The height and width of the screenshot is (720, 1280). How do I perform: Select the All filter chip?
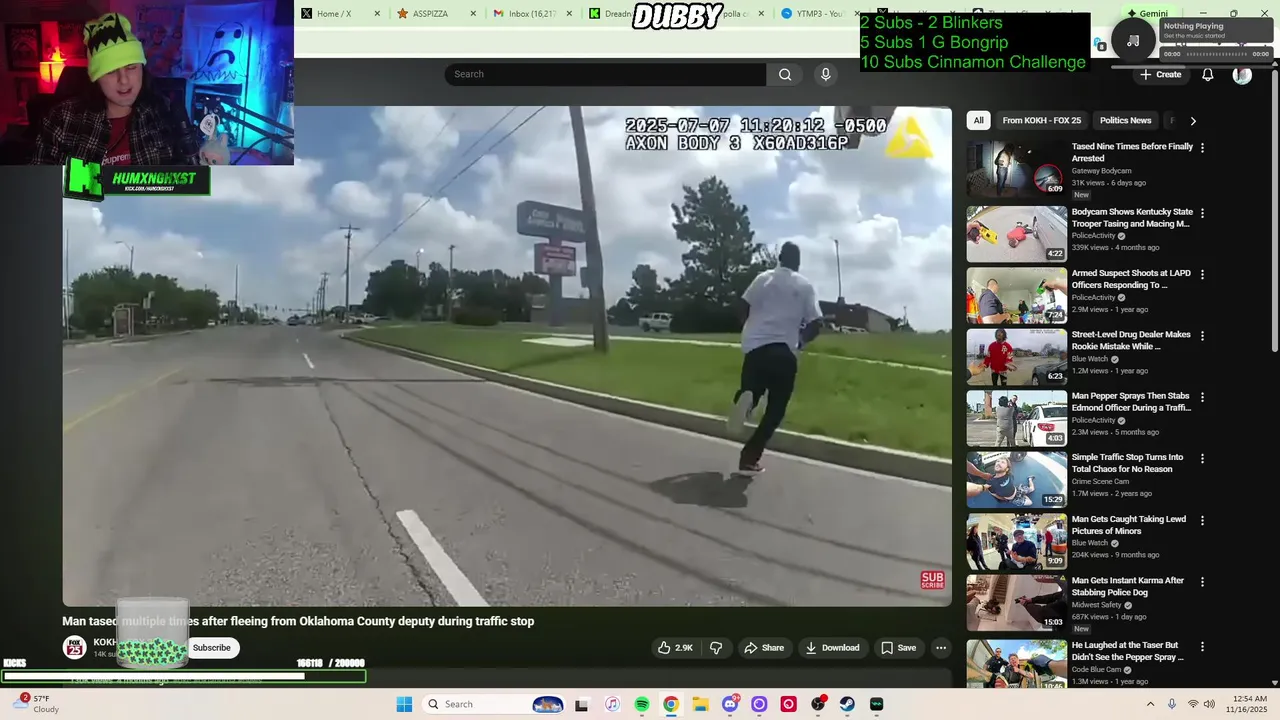click(x=978, y=120)
